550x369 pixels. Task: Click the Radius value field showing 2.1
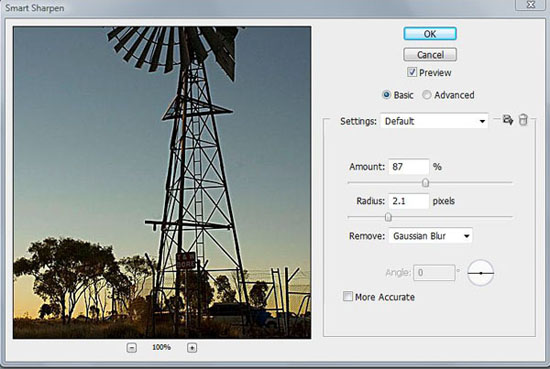pos(409,201)
